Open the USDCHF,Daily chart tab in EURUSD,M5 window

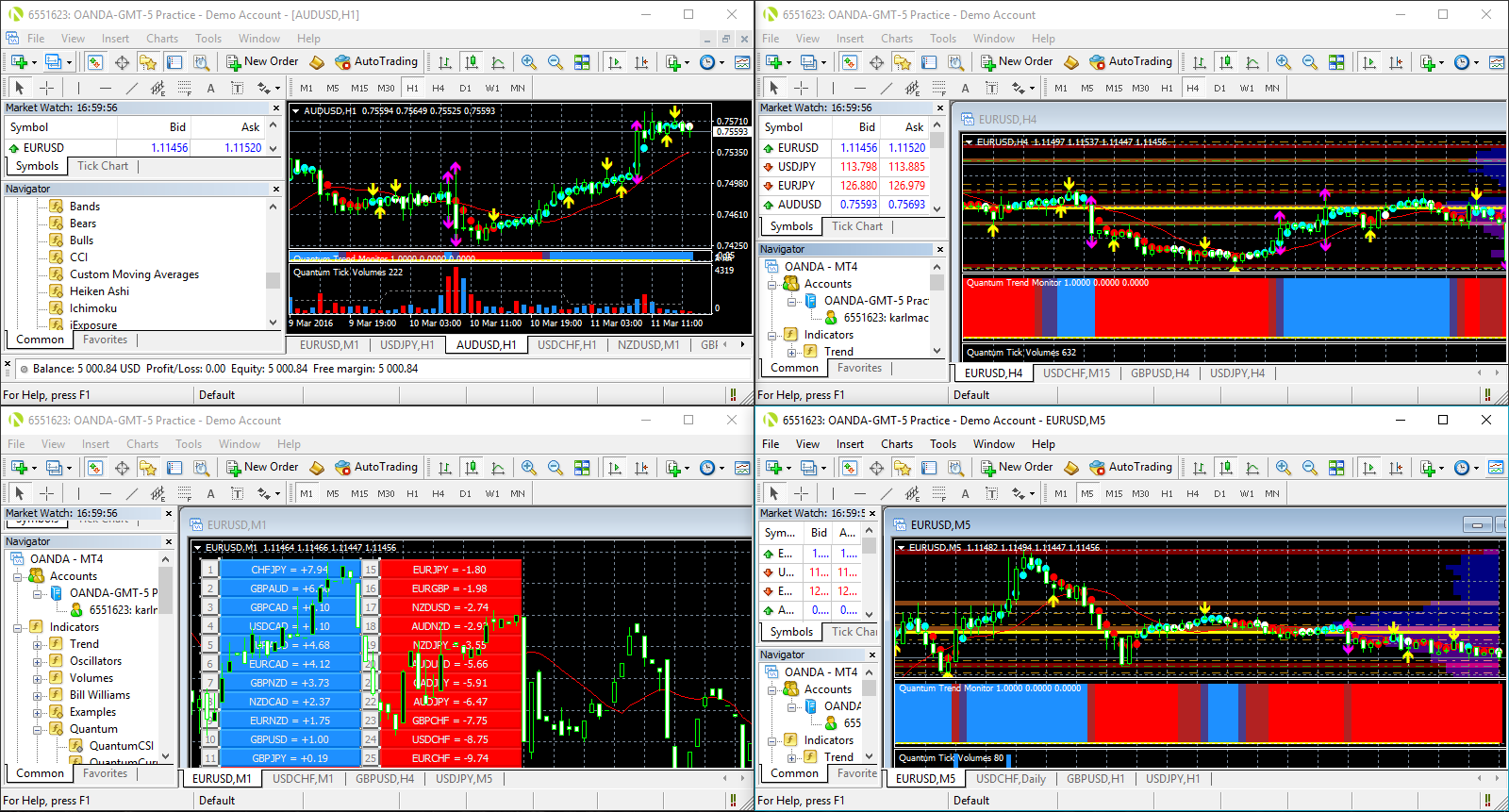(1011, 779)
